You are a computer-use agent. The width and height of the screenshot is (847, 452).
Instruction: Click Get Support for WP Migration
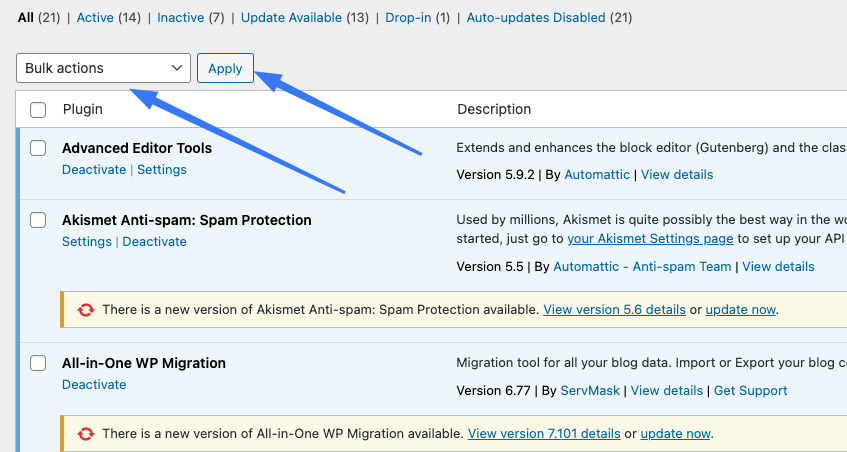coord(750,391)
